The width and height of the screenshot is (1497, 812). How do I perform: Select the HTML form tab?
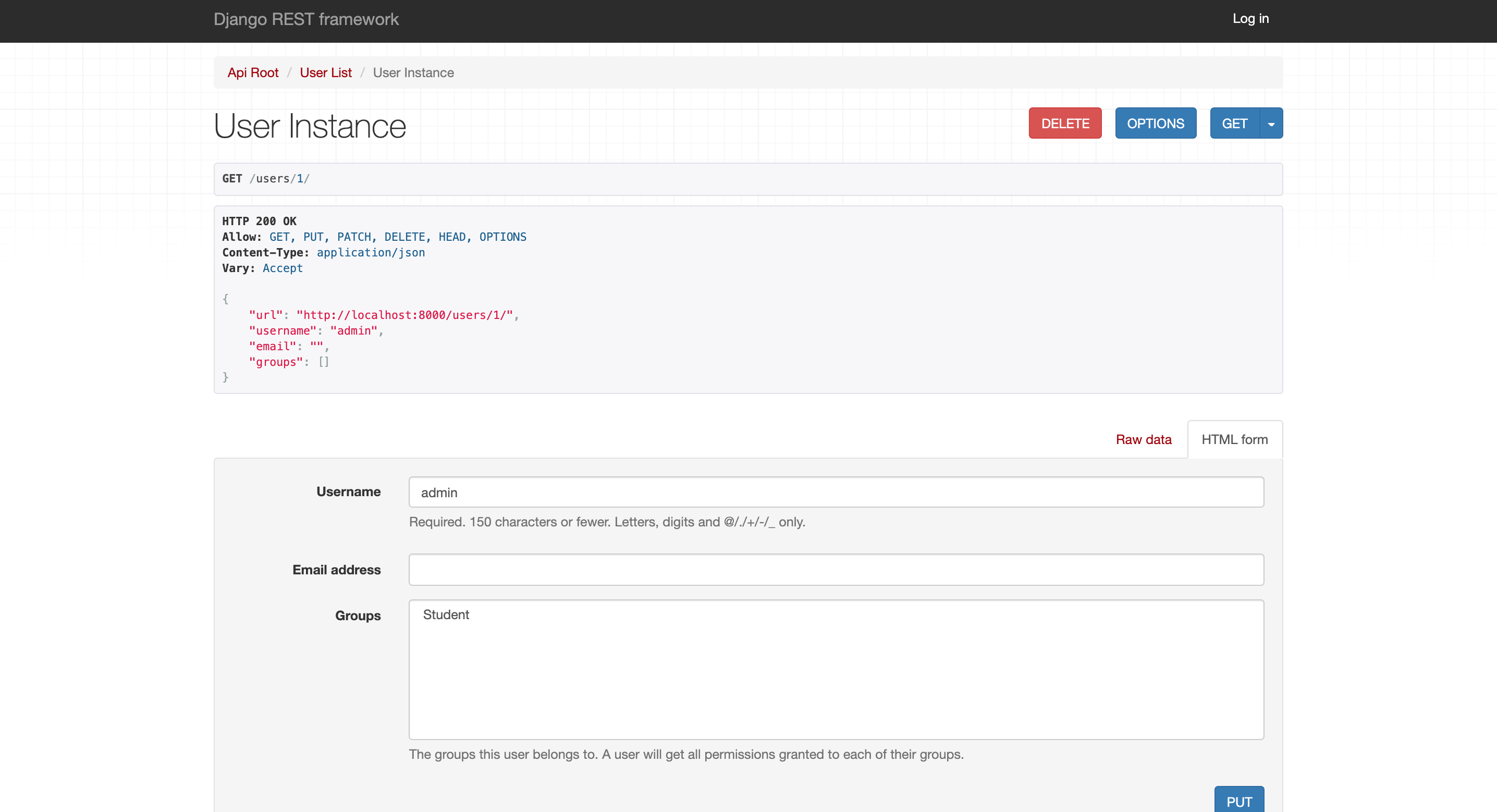pos(1234,439)
